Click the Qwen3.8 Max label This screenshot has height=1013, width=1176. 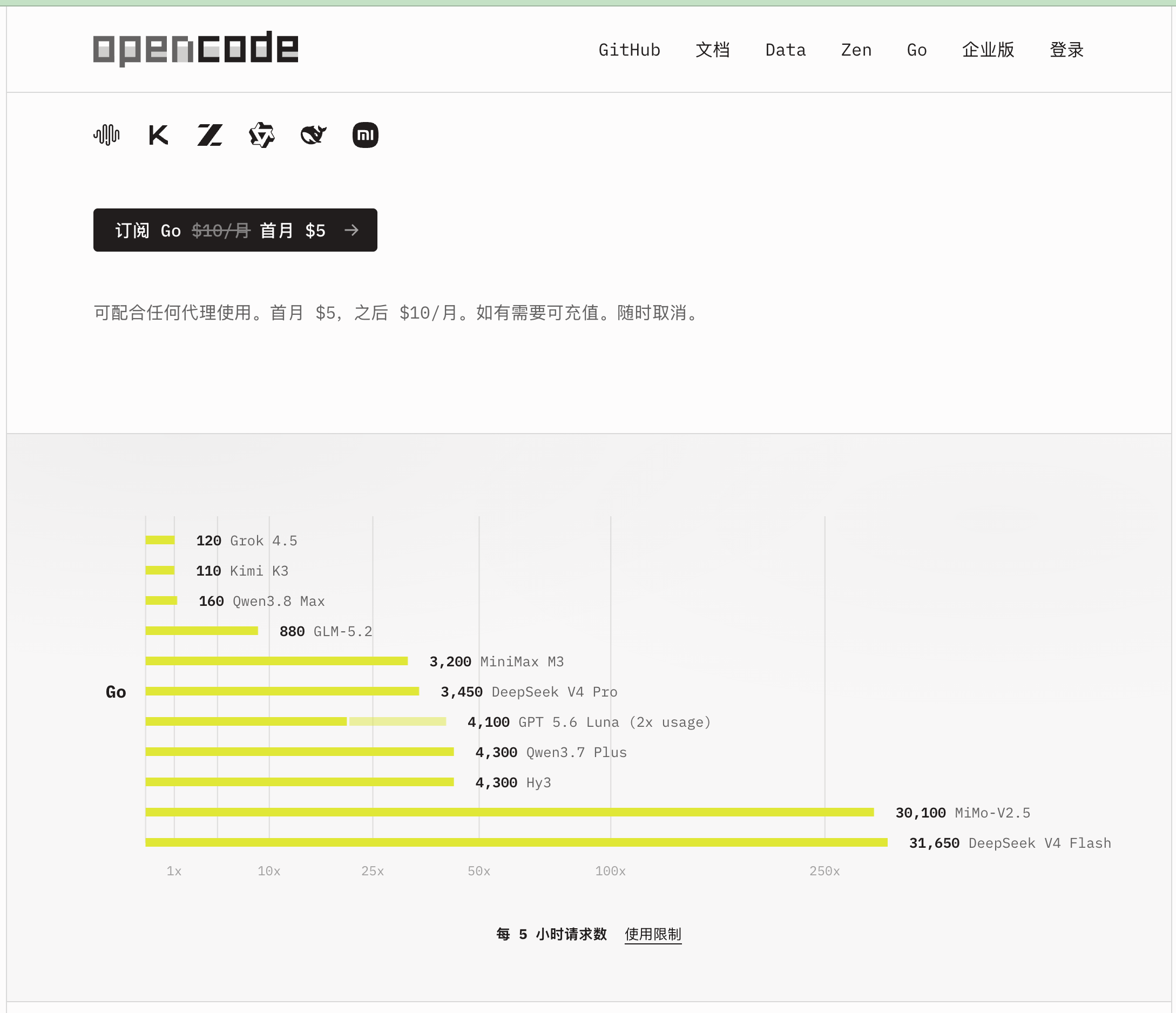tap(279, 601)
